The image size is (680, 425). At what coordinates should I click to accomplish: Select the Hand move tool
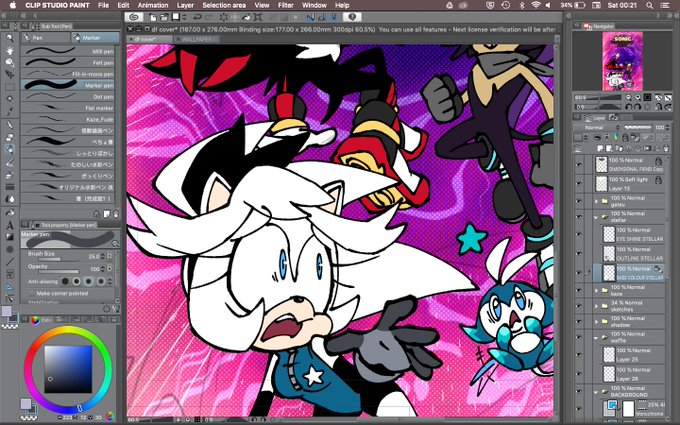point(10,50)
